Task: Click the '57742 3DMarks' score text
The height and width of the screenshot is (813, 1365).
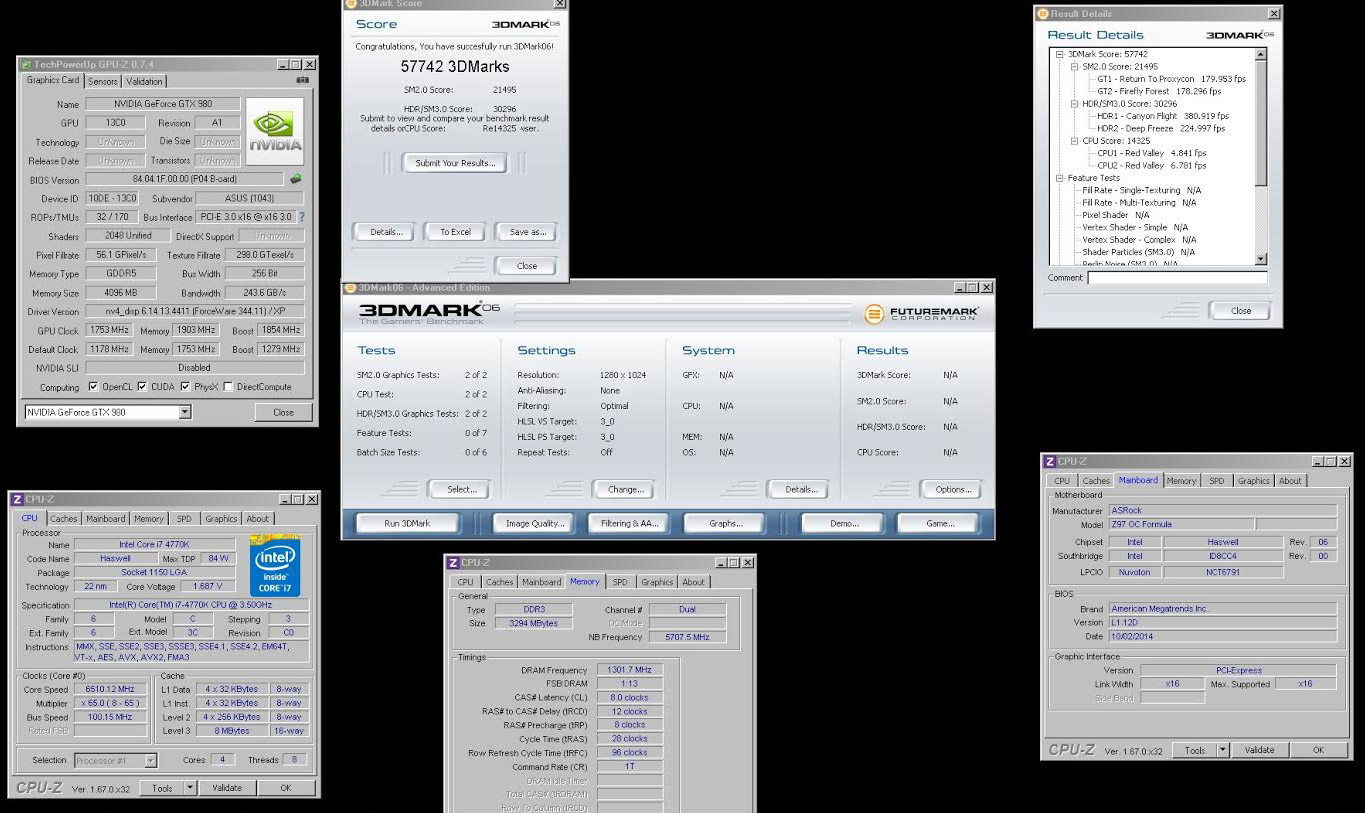Action: pos(455,67)
